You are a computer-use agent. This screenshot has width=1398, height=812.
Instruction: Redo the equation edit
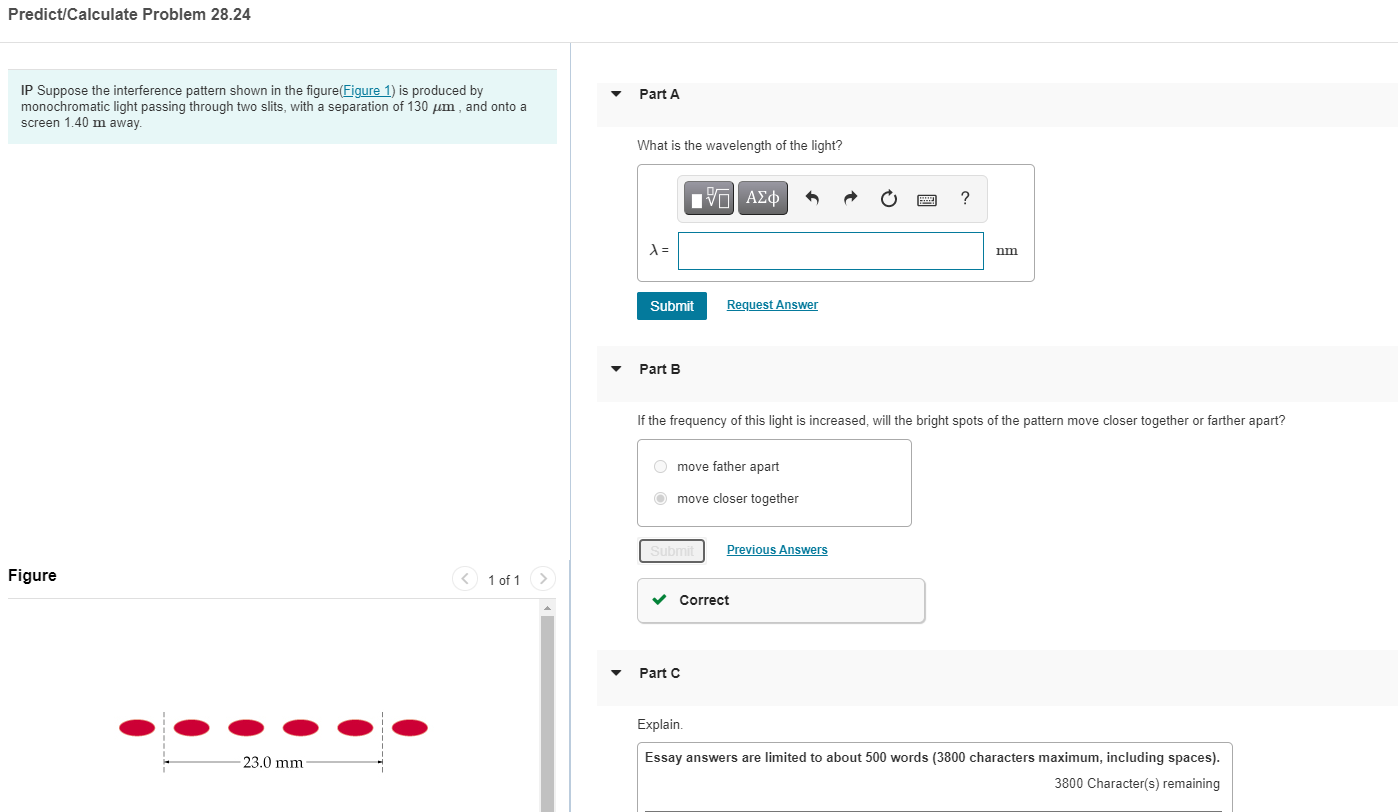click(849, 197)
